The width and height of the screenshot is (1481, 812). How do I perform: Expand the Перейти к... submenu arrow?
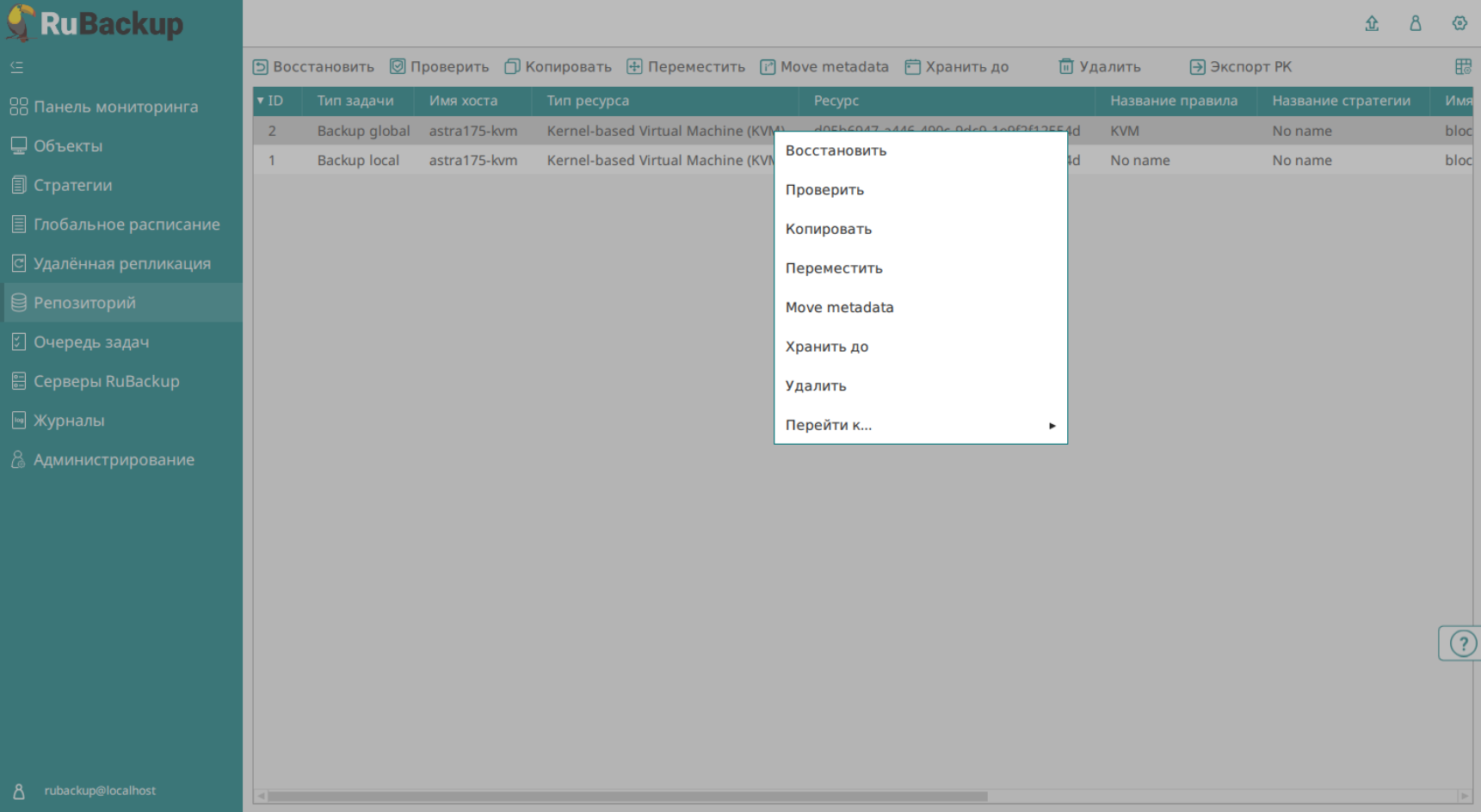(x=1052, y=426)
